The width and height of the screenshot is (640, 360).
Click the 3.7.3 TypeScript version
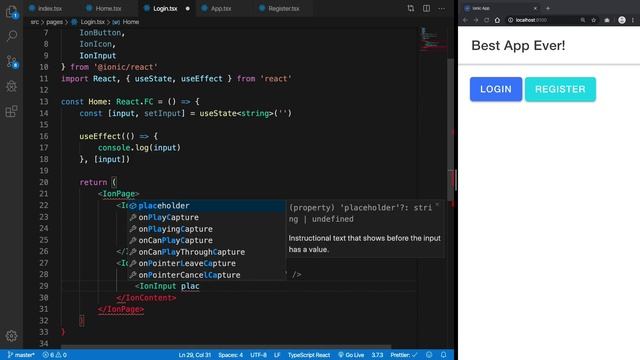377,355
